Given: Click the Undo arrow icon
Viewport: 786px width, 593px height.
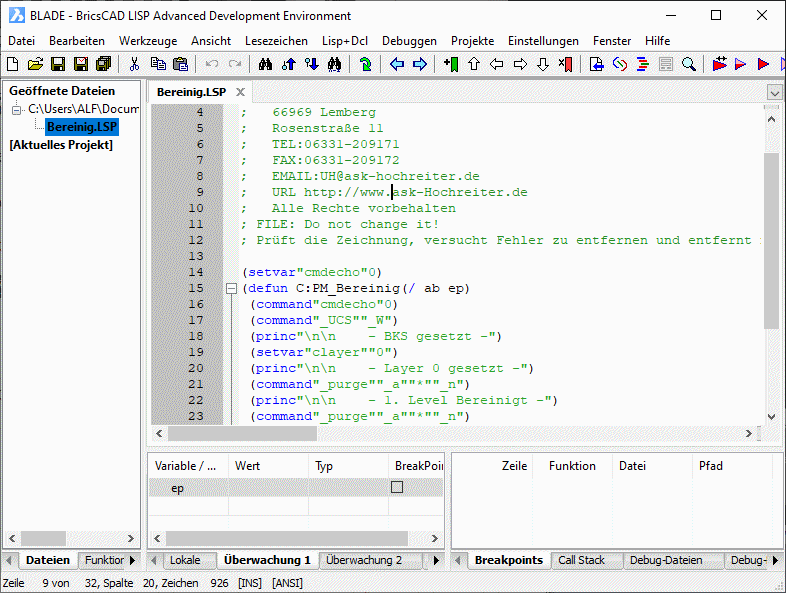Looking at the screenshot, I should pyautogui.click(x=212, y=64).
